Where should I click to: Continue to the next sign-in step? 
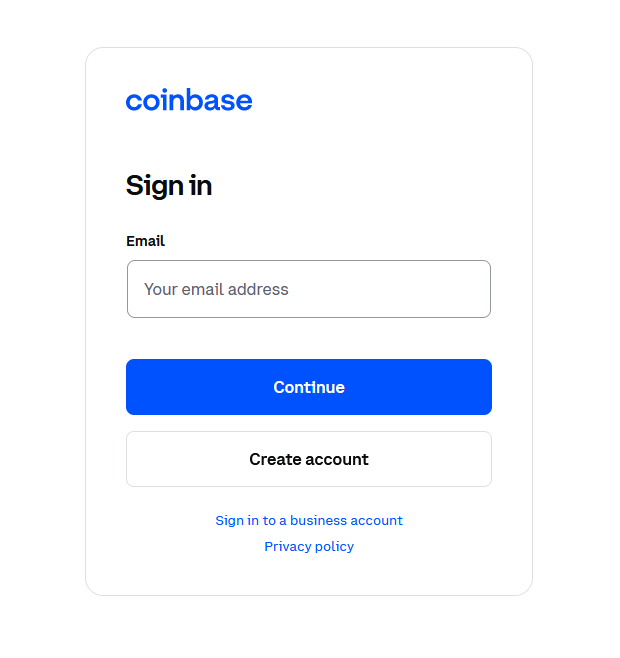[x=309, y=387]
